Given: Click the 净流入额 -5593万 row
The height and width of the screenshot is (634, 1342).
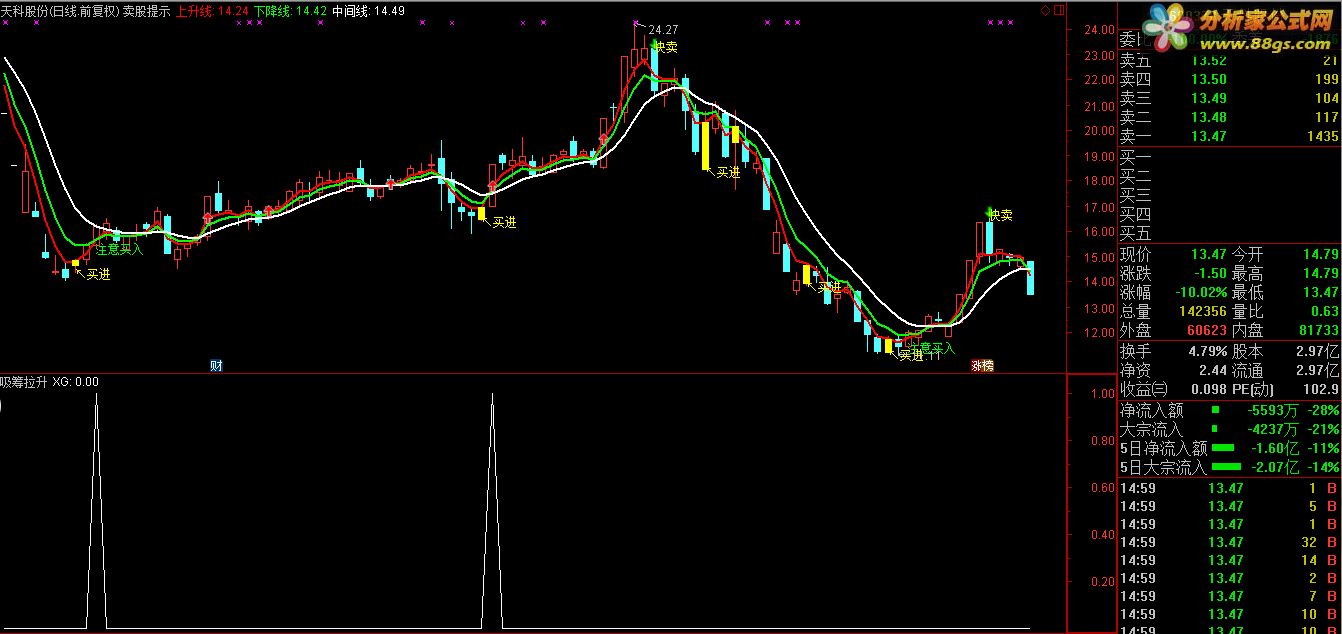Looking at the screenshot, I should tap(1229, 410).
